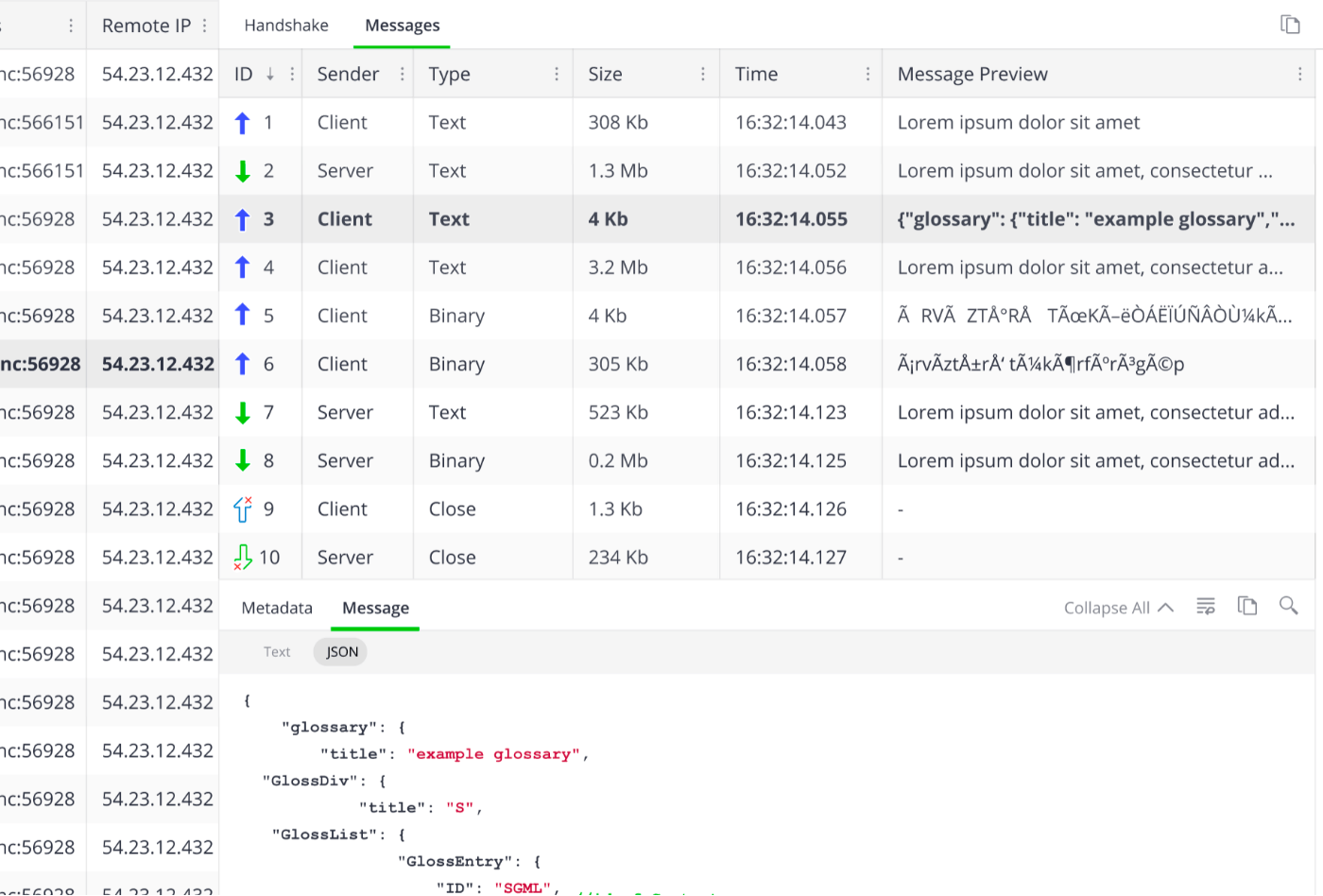Click the Remote IP column header

coord(146,26)
